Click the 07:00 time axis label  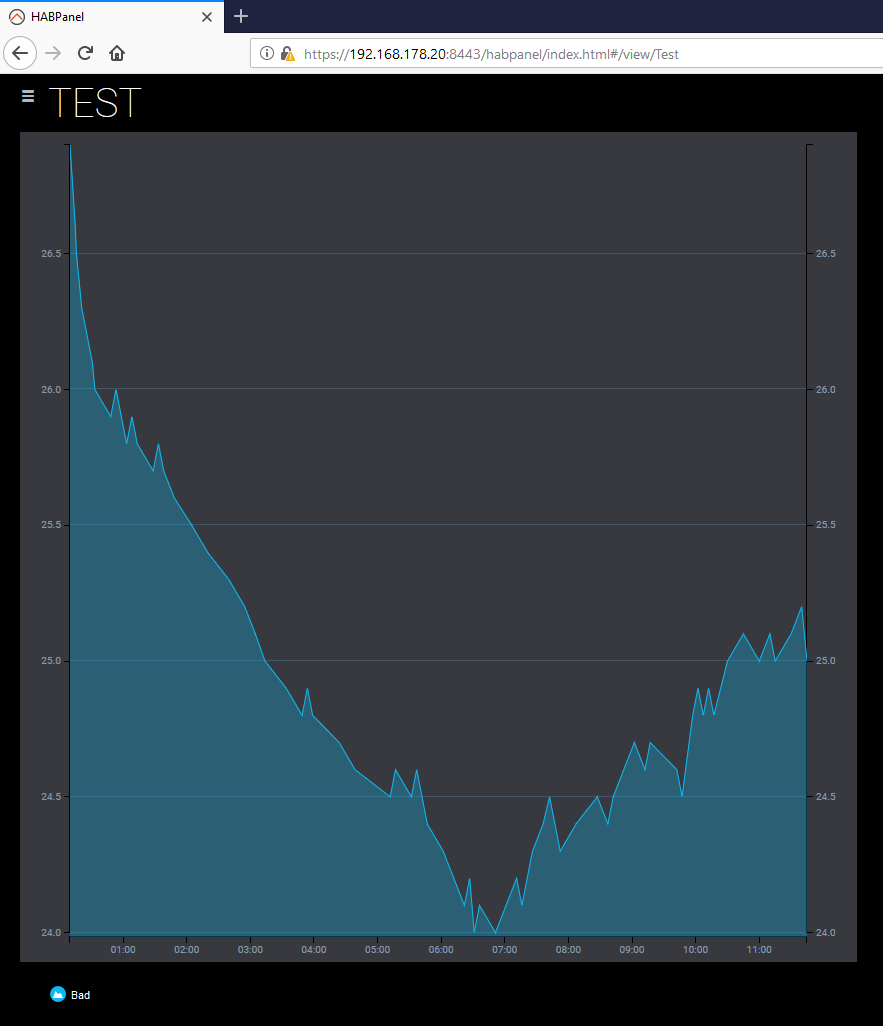[x=505, y=949]
